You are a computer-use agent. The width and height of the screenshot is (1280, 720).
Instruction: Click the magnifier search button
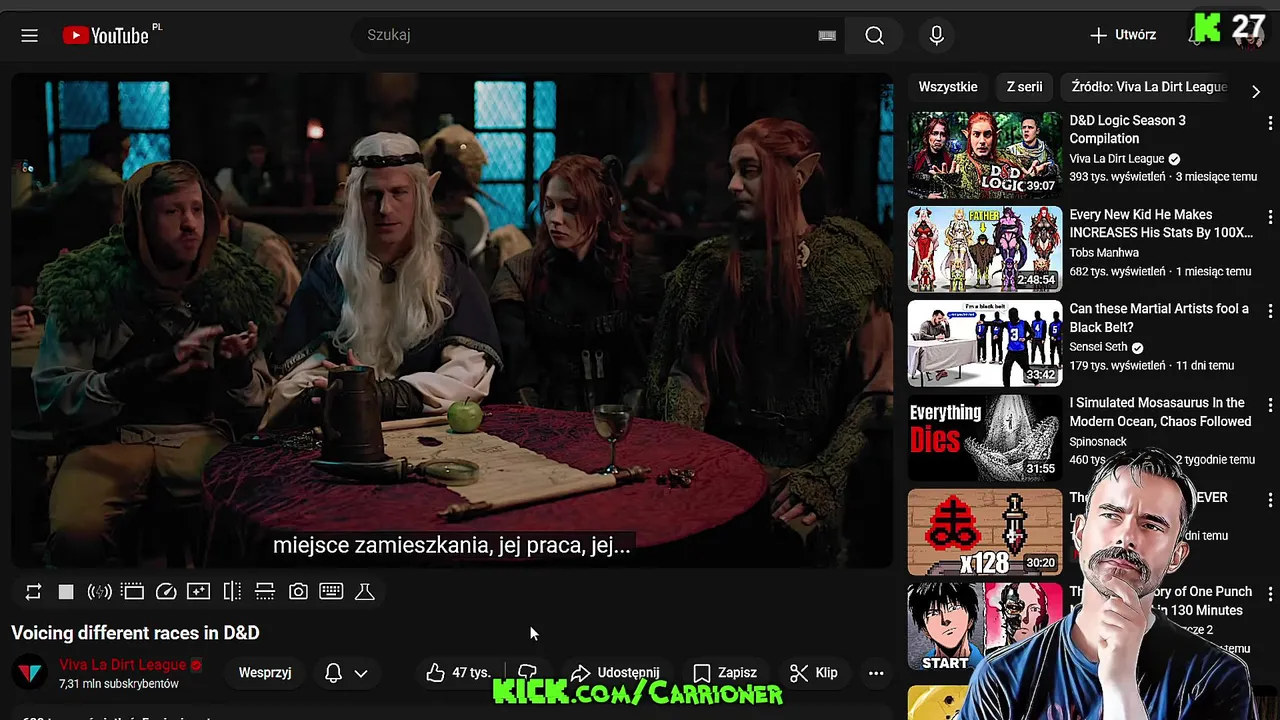click(874, 35)
